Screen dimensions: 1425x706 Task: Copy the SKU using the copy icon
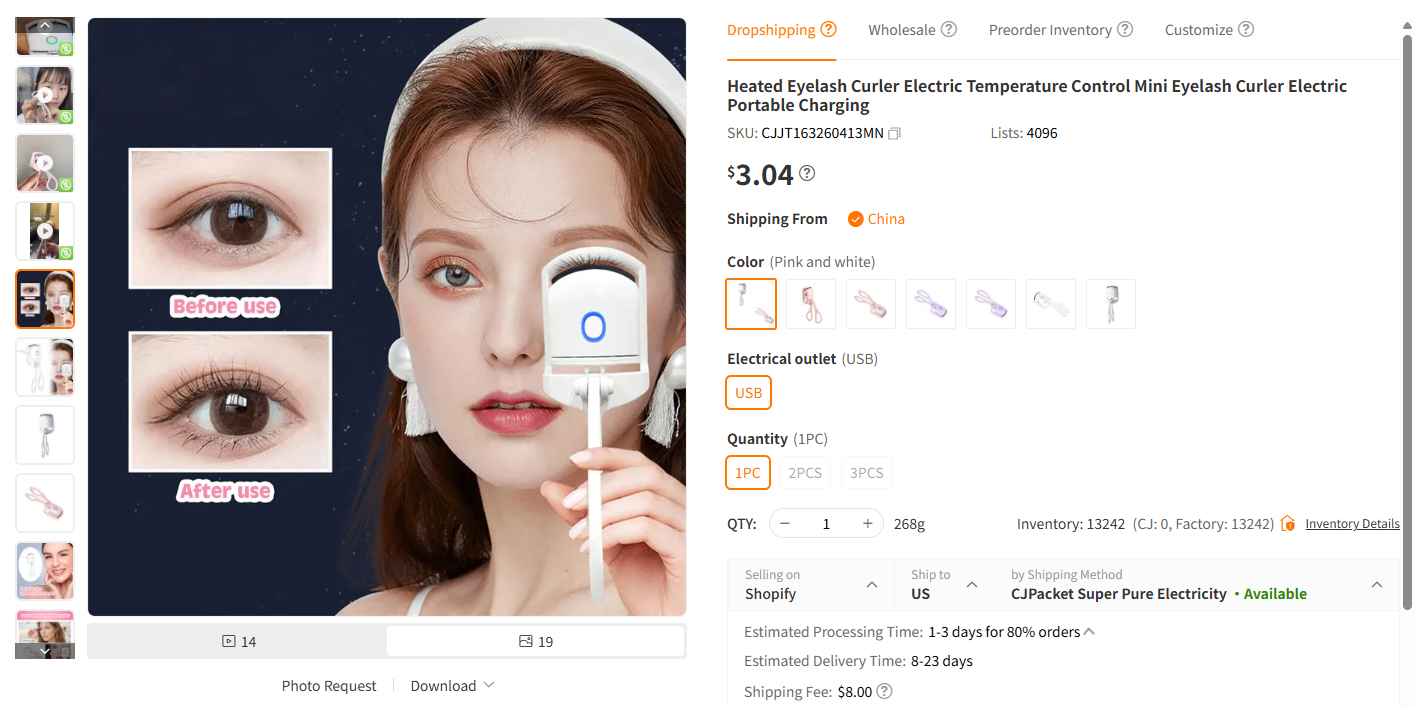893,132
